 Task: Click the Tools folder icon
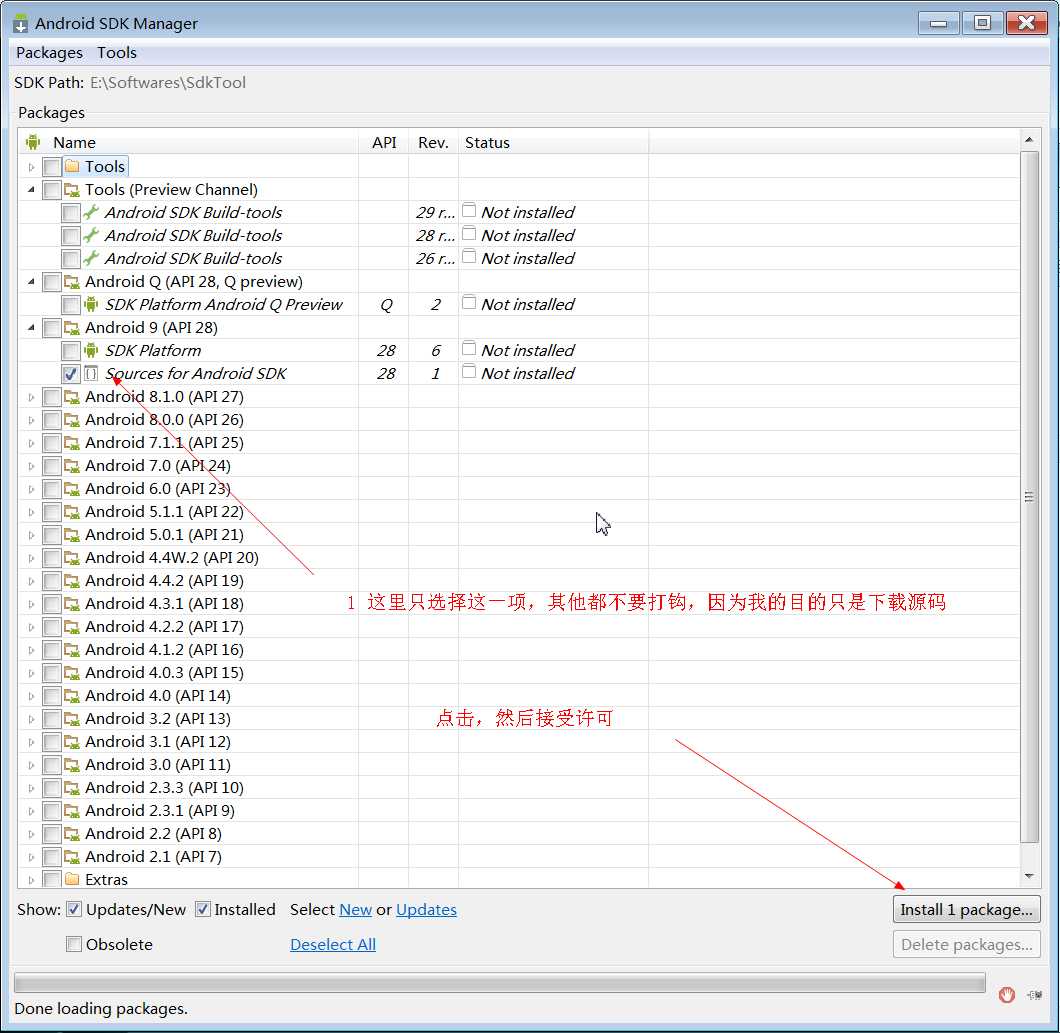coord(72,166)
